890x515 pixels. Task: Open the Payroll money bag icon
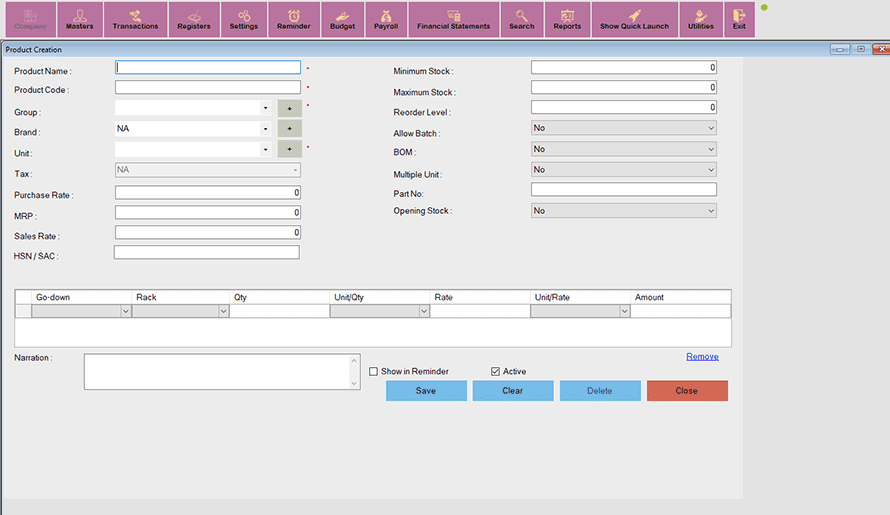[386, 19]
